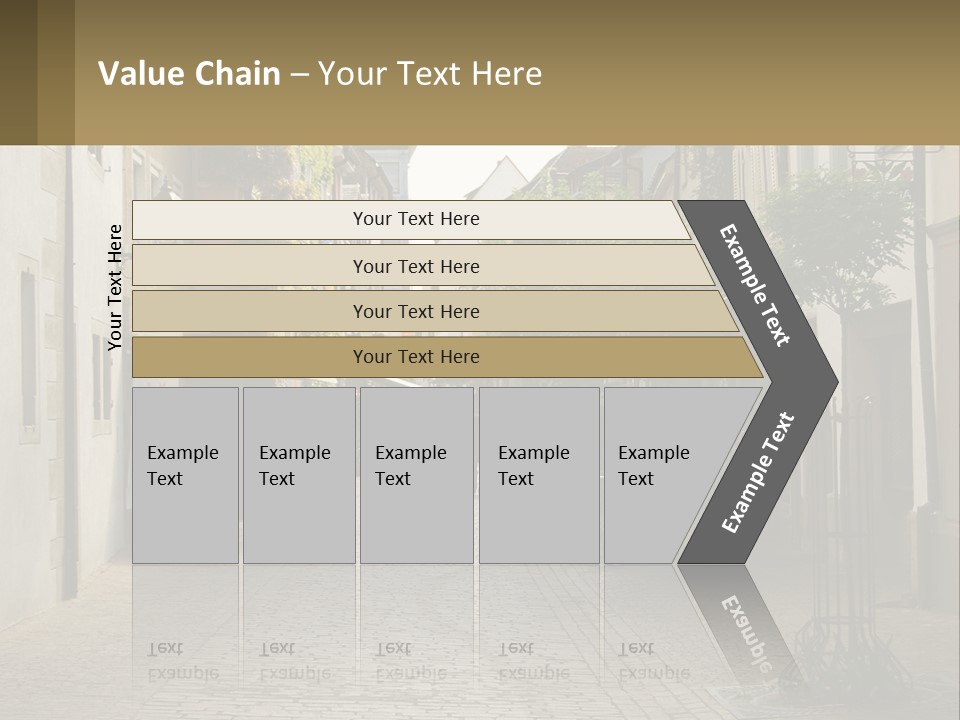This screenshot has height=720, width=960.
Task: Click the dark brown stripe left of header
Action: 36,72
